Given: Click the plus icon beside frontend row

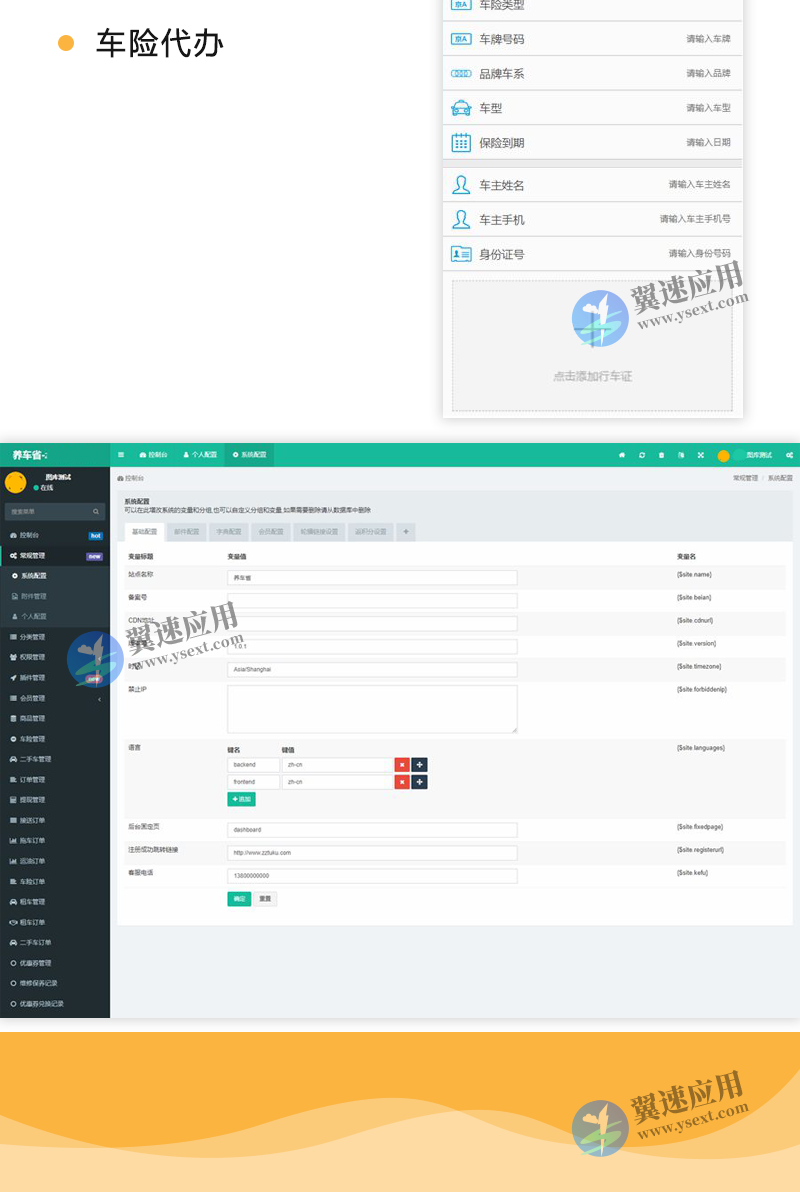Looking at the screenshot, I should pos(420,782).
